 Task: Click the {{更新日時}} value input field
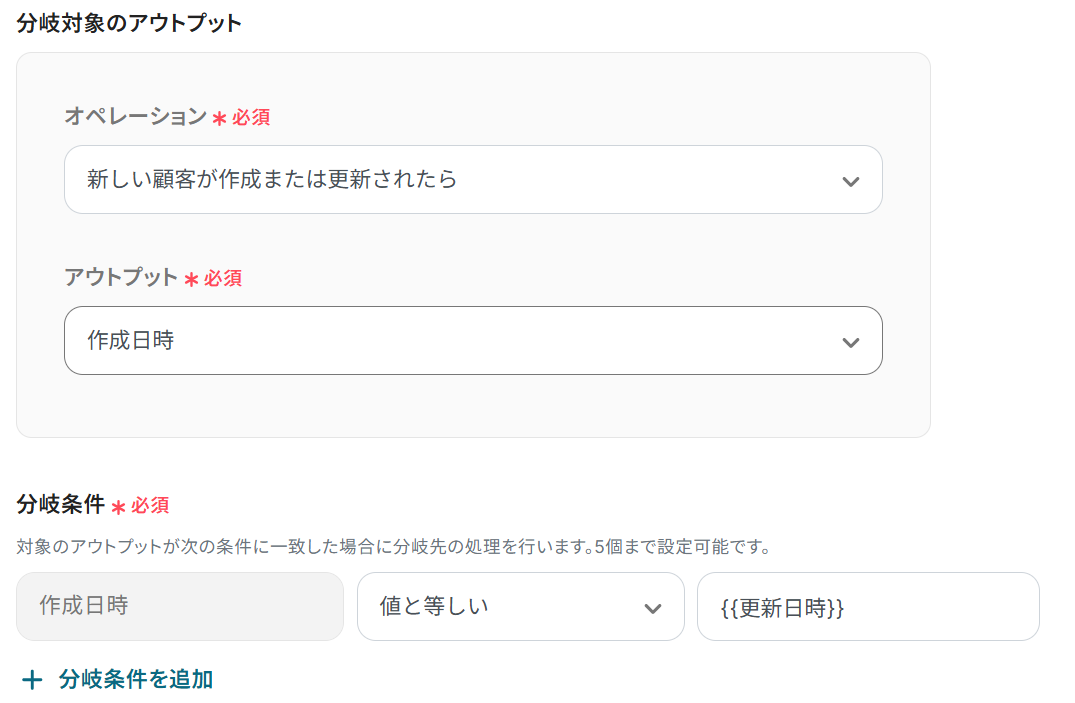867,607
